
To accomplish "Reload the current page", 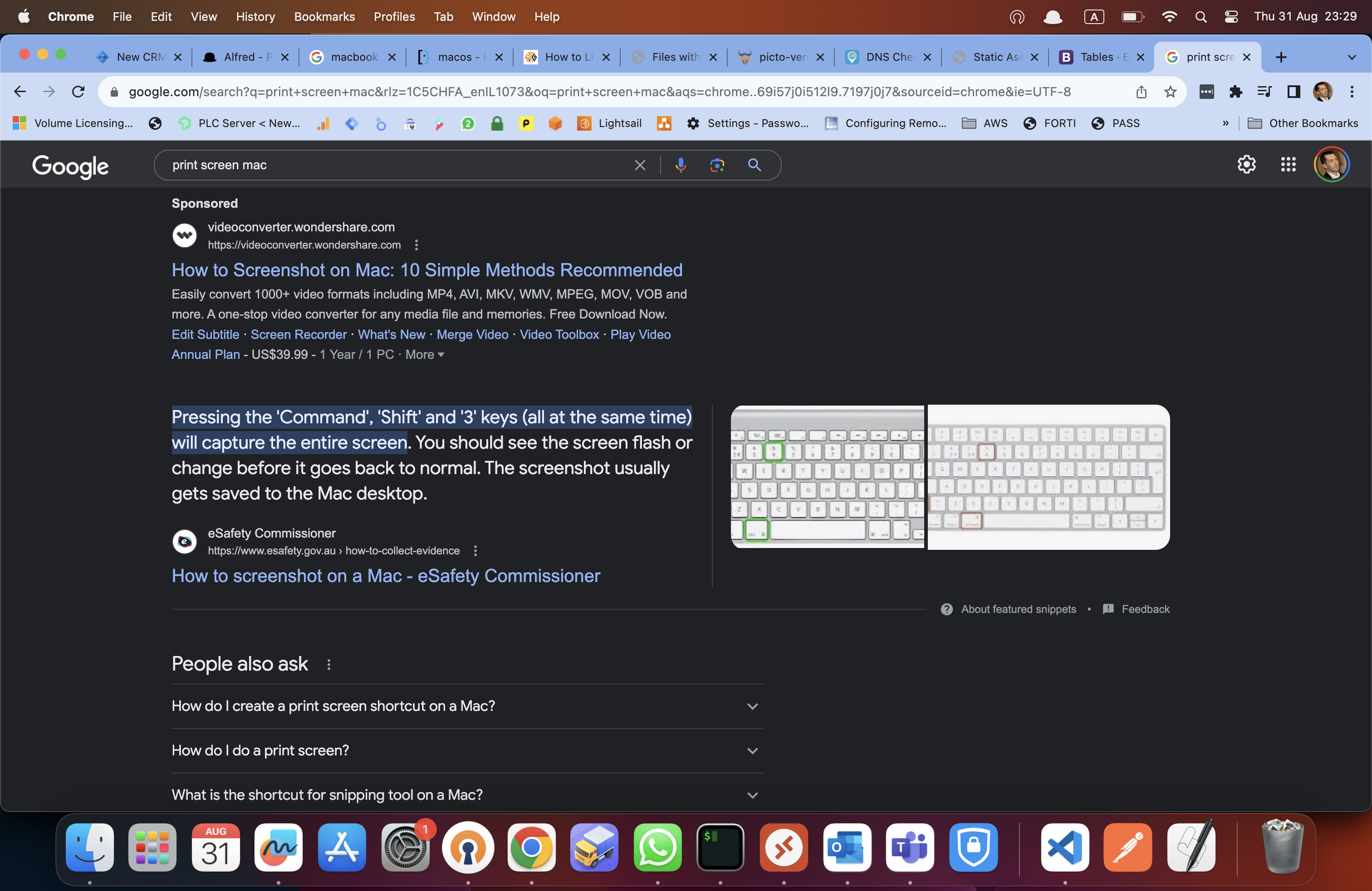I will 78,92.
